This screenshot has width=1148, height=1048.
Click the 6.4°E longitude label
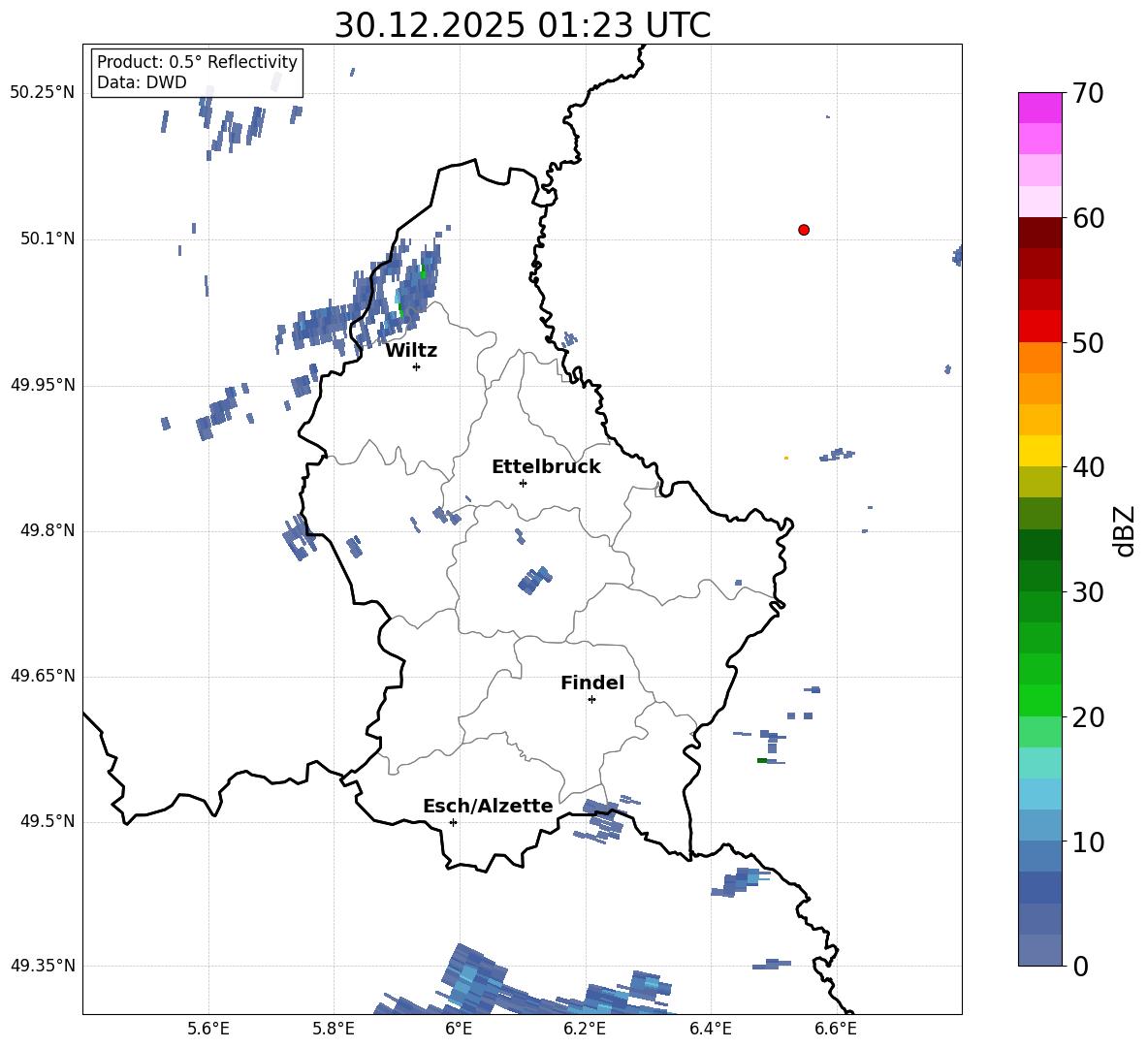tap(710, 1030)
